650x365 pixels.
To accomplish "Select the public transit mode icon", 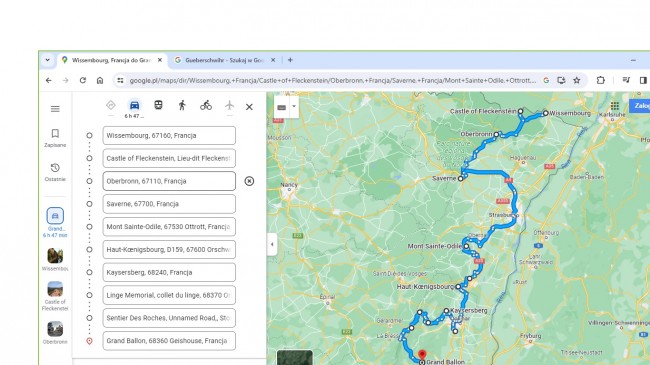I will tap(158, 105).
